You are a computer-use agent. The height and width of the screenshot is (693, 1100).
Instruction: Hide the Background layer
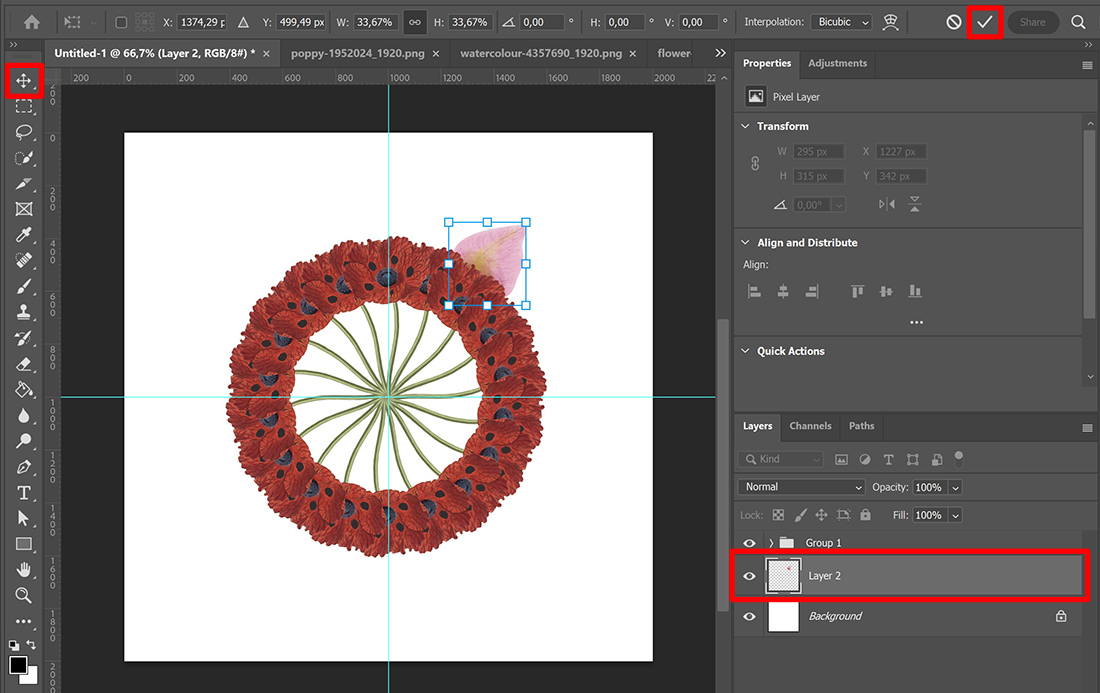click(749, 616)
